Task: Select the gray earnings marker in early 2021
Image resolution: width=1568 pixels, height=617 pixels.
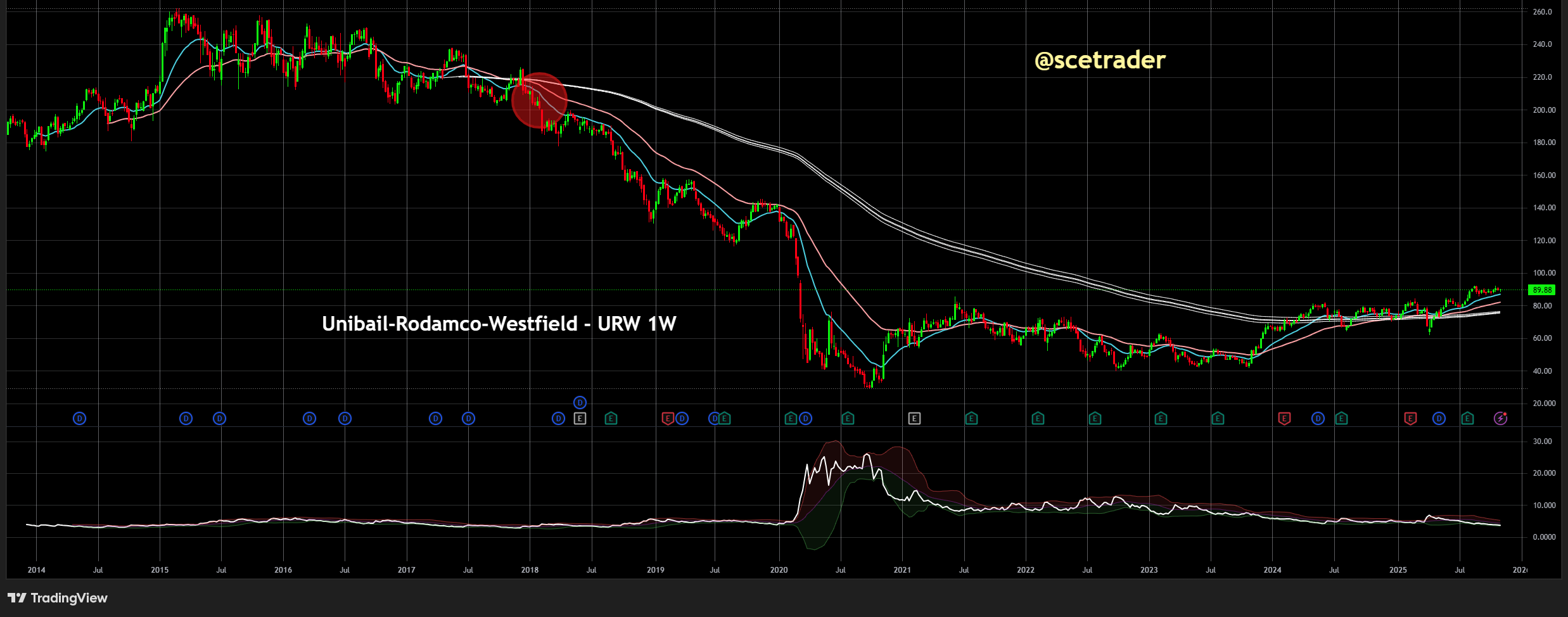Action: [914, 418]
